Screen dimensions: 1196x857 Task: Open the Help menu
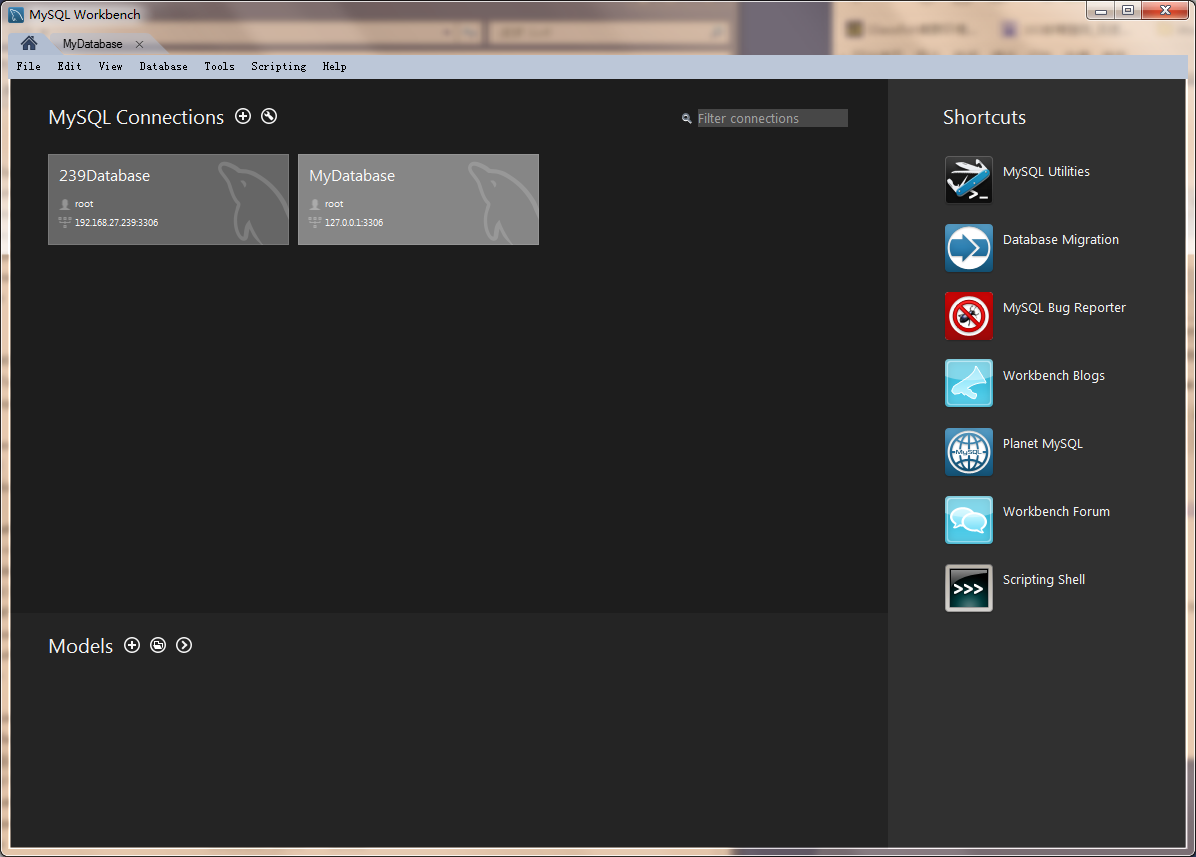[334, 66]
